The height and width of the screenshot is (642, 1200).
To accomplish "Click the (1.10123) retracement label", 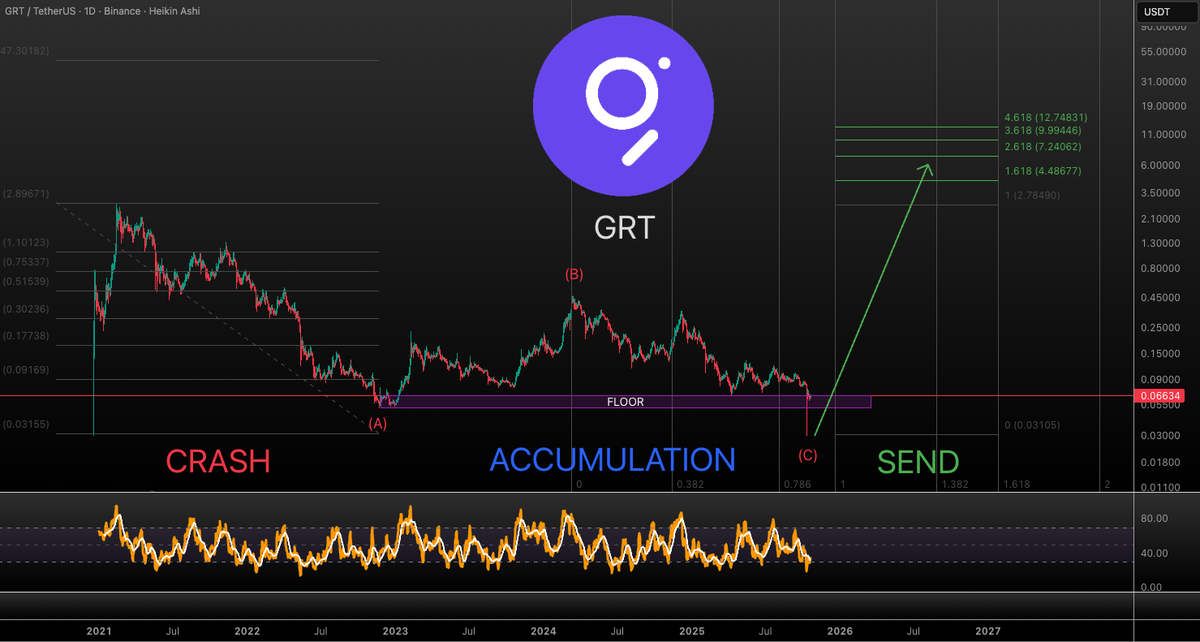I will pyautogui.click(x=24, y=242).
